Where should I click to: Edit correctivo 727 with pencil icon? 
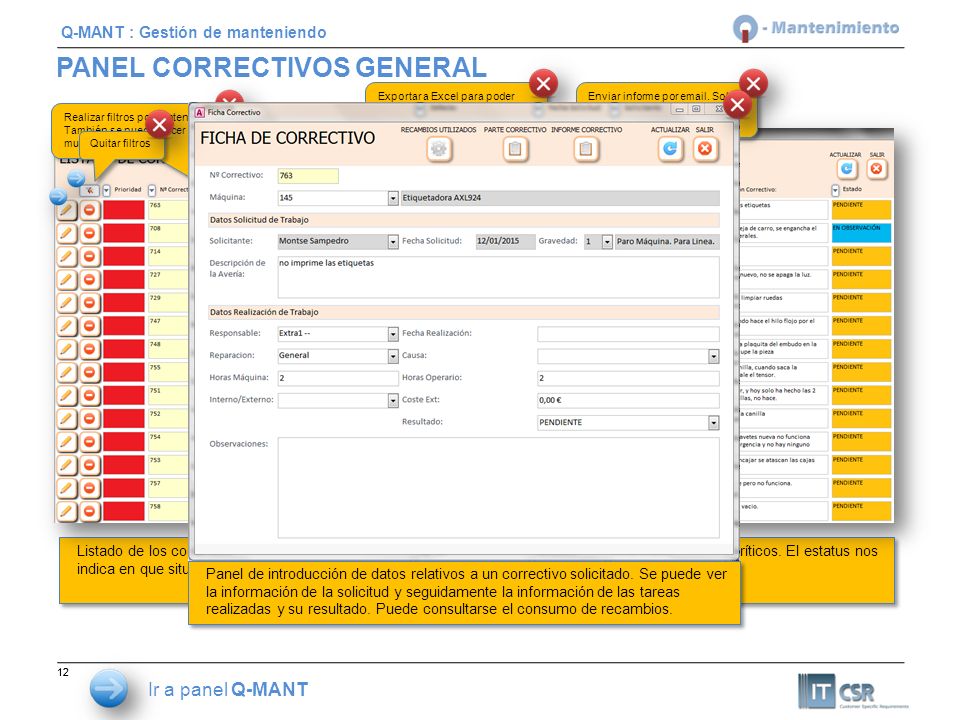(67, 280)
